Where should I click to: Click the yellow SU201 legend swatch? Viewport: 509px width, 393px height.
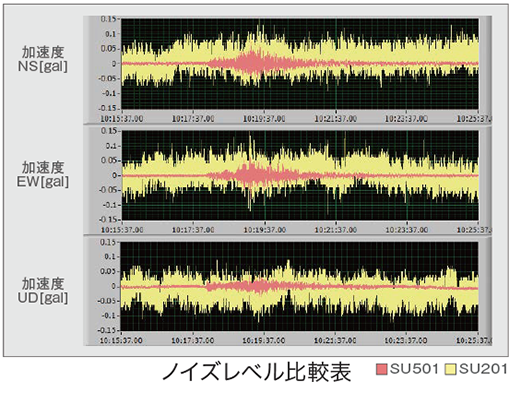point(450,369)
